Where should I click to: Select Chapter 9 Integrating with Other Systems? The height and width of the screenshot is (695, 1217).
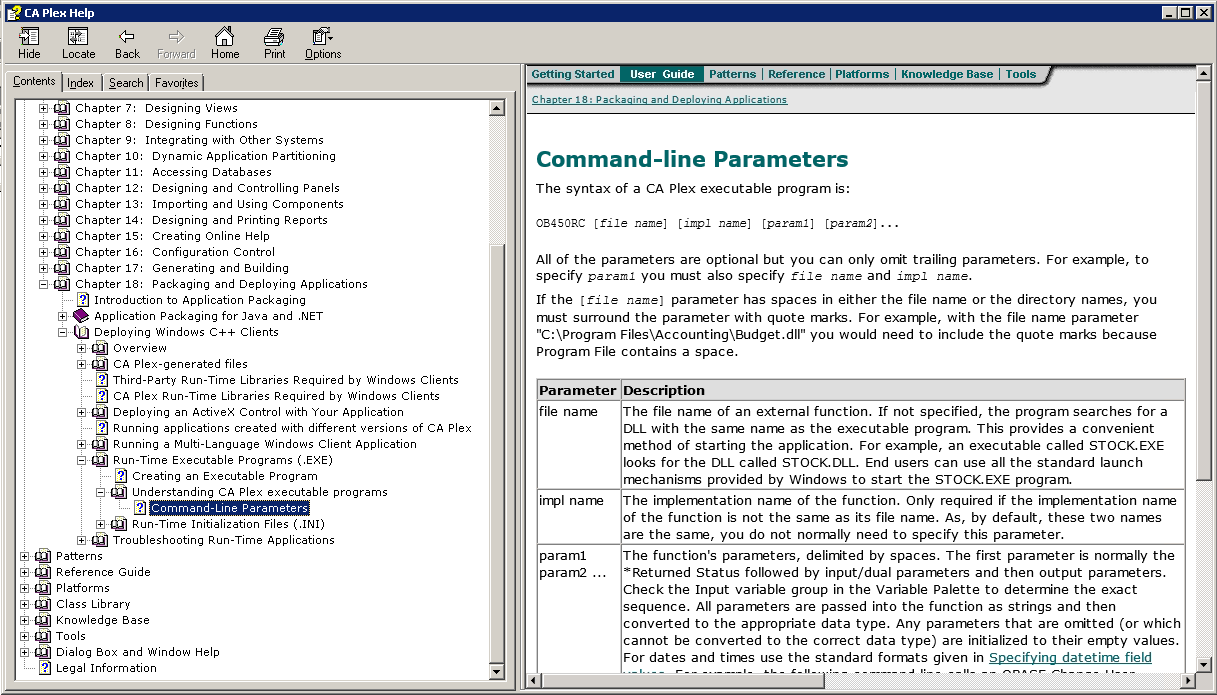tap(199, 140)
